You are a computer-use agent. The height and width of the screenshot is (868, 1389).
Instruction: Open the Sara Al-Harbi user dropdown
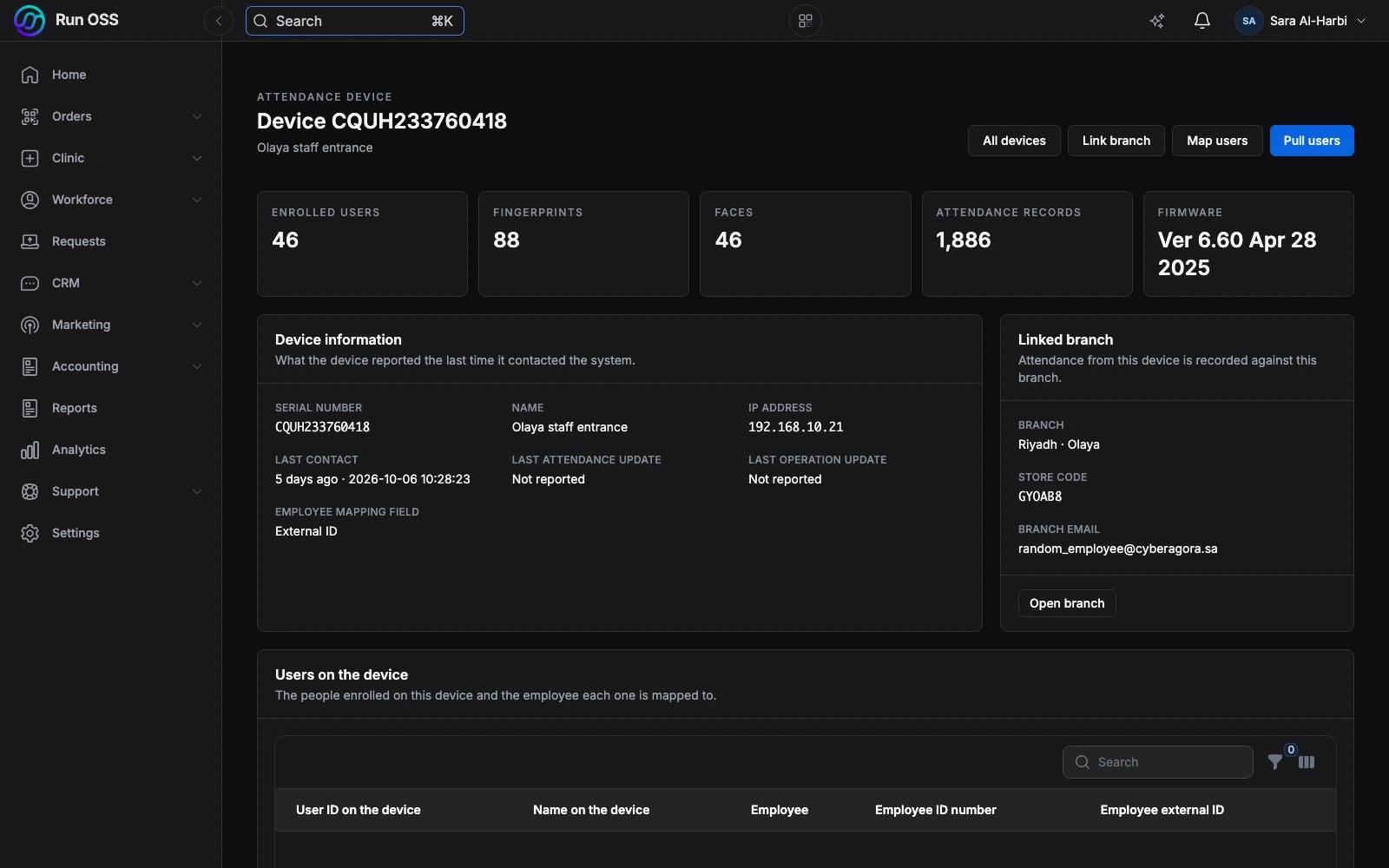[1302, 21]
